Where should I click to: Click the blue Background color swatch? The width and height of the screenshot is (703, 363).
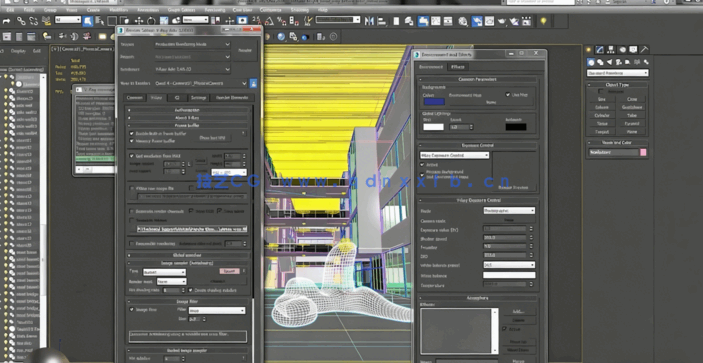point(434,102)
